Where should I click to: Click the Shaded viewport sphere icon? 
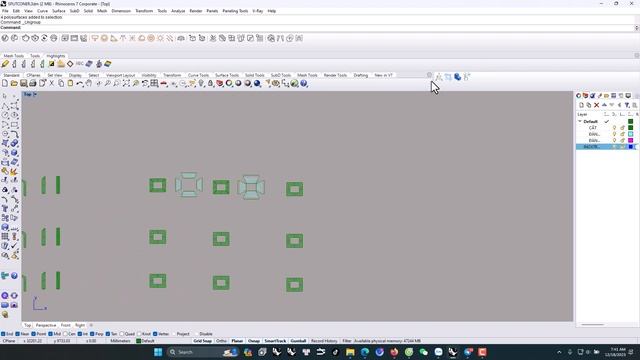(238, 83)
